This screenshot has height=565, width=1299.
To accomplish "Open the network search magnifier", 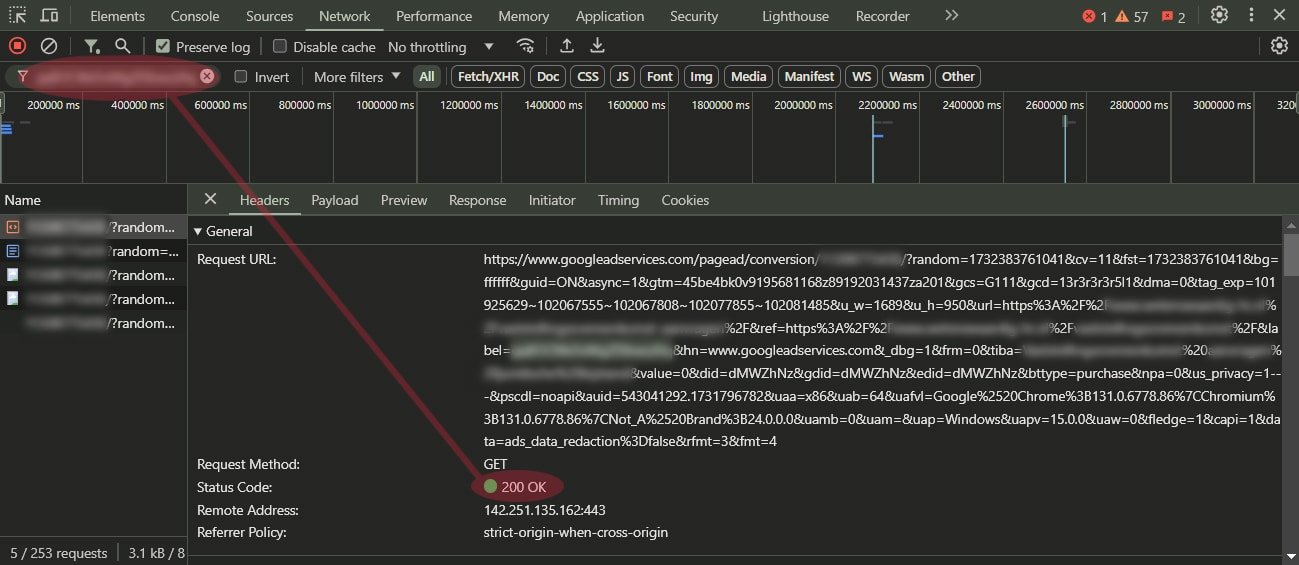I will tap(122, 46).
